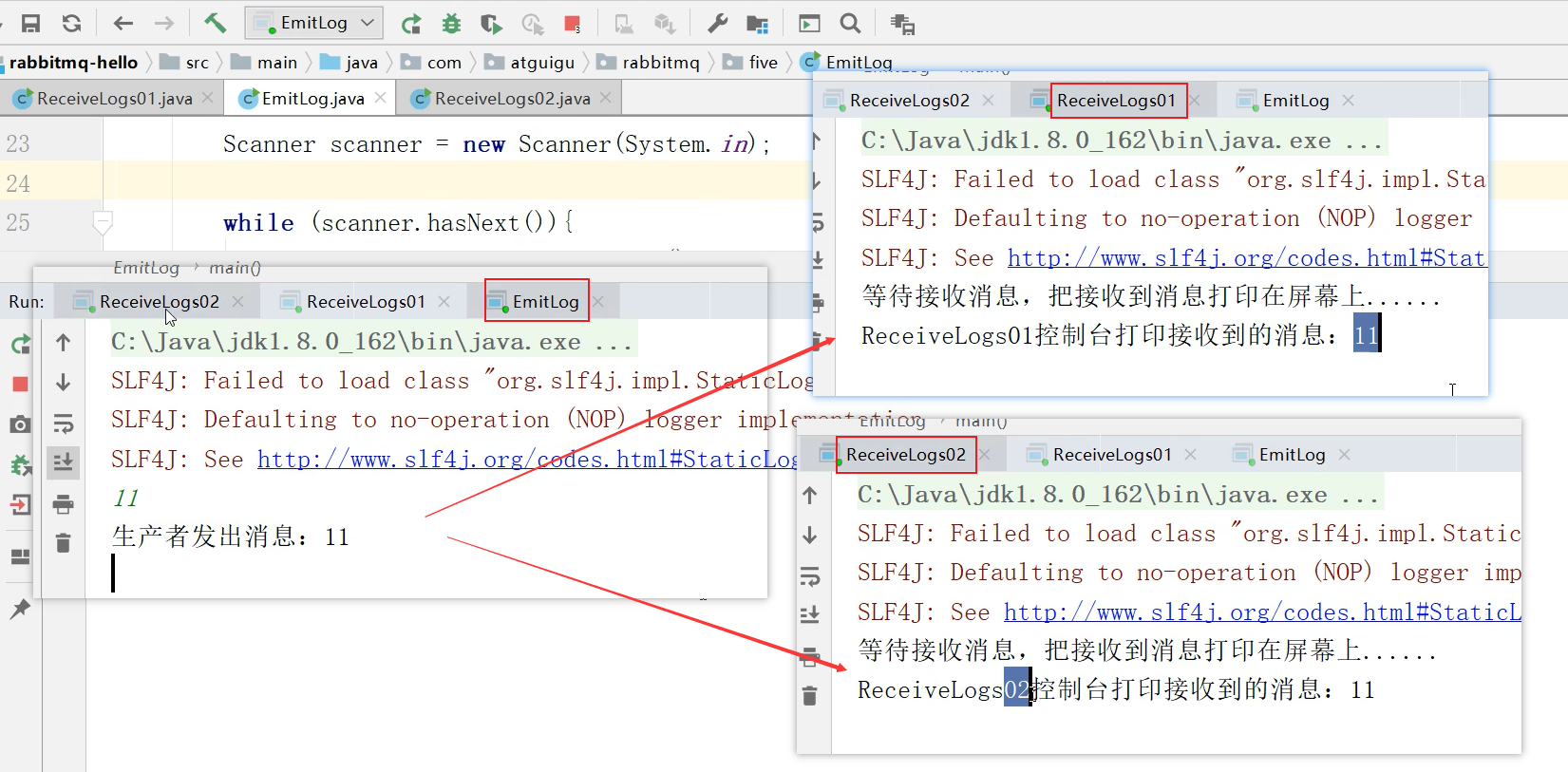The image size is (1568, 772).
Task: Click the run anything terminal icon
Action: click(x=809, y=24)
